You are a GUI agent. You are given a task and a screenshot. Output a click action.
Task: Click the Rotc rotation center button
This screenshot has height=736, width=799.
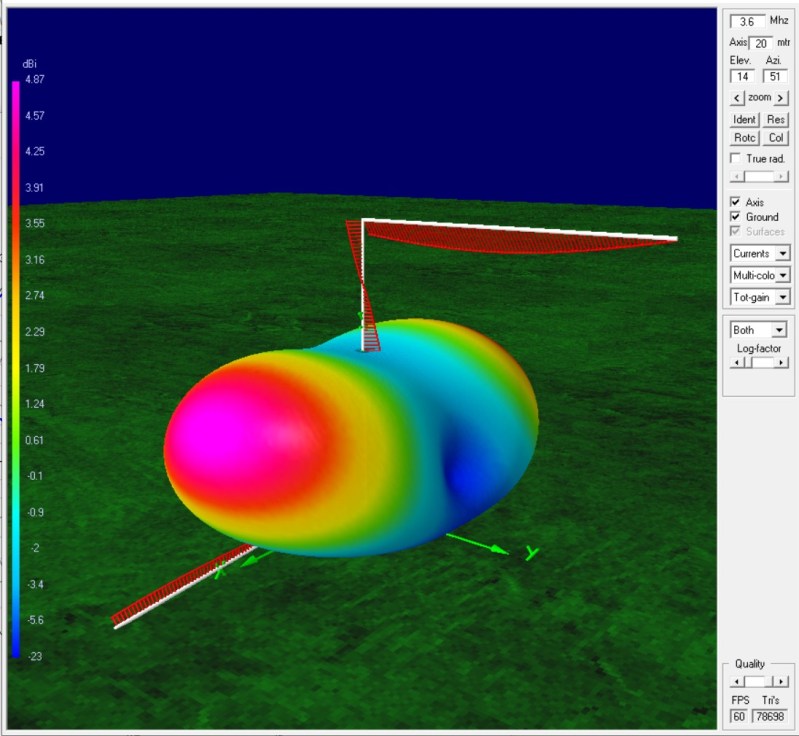click(x=745, y=138)
